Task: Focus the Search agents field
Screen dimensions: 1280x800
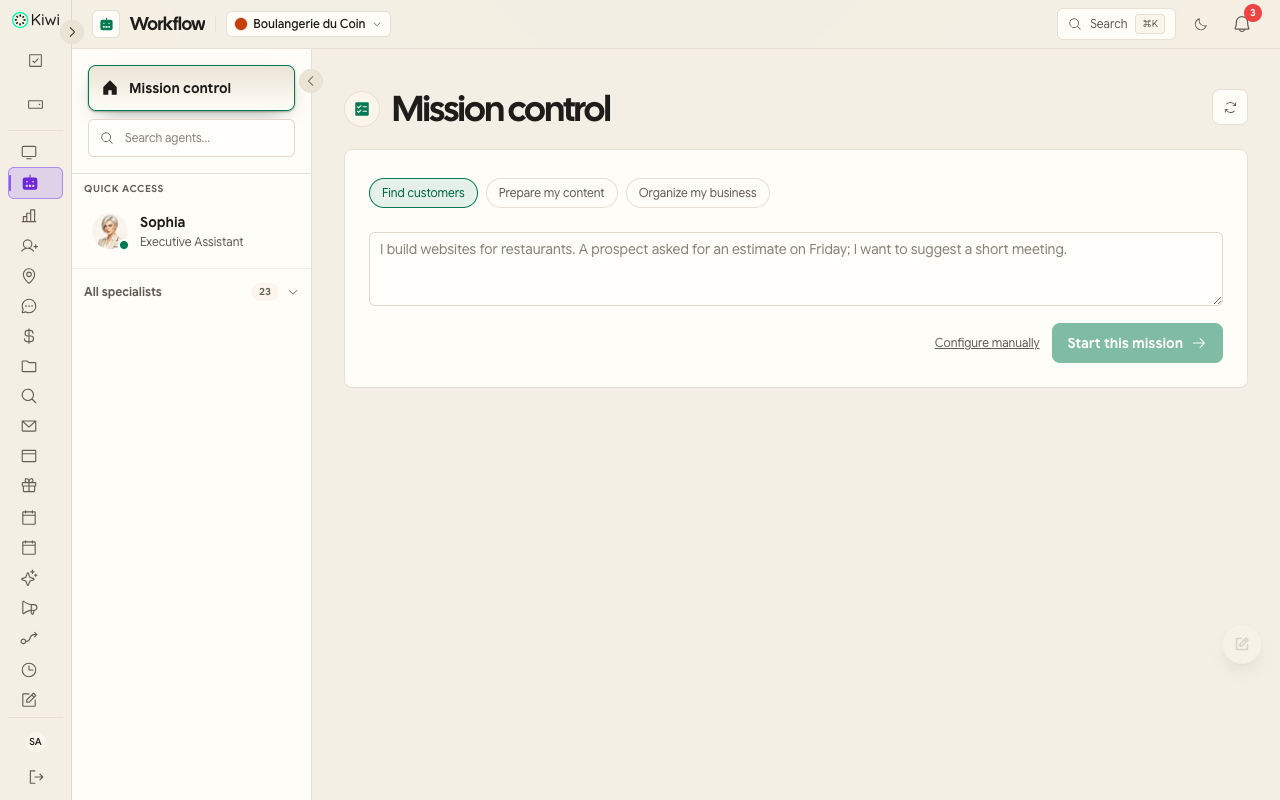Action: [191, 138]
